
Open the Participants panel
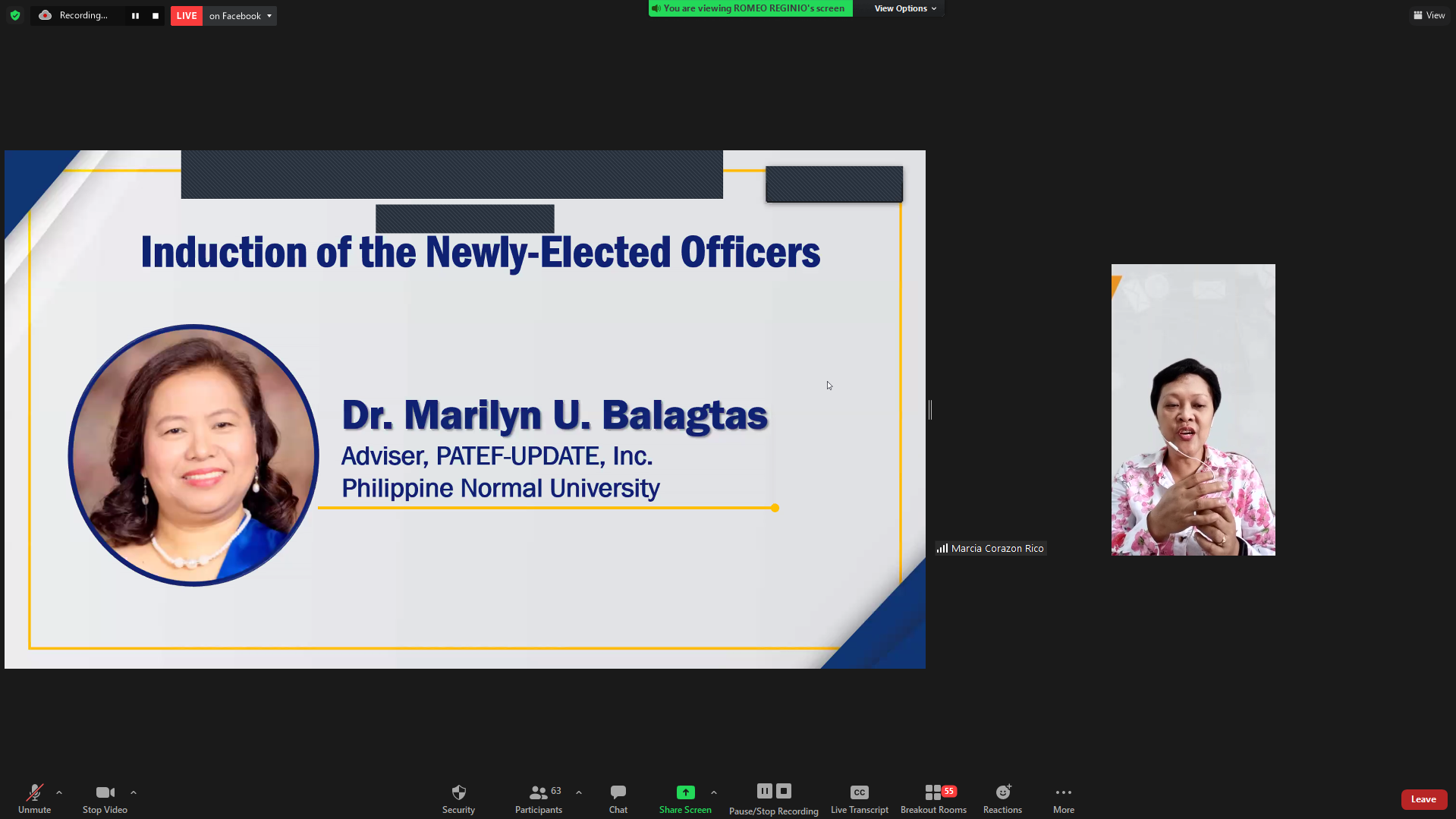coord(539,798)
